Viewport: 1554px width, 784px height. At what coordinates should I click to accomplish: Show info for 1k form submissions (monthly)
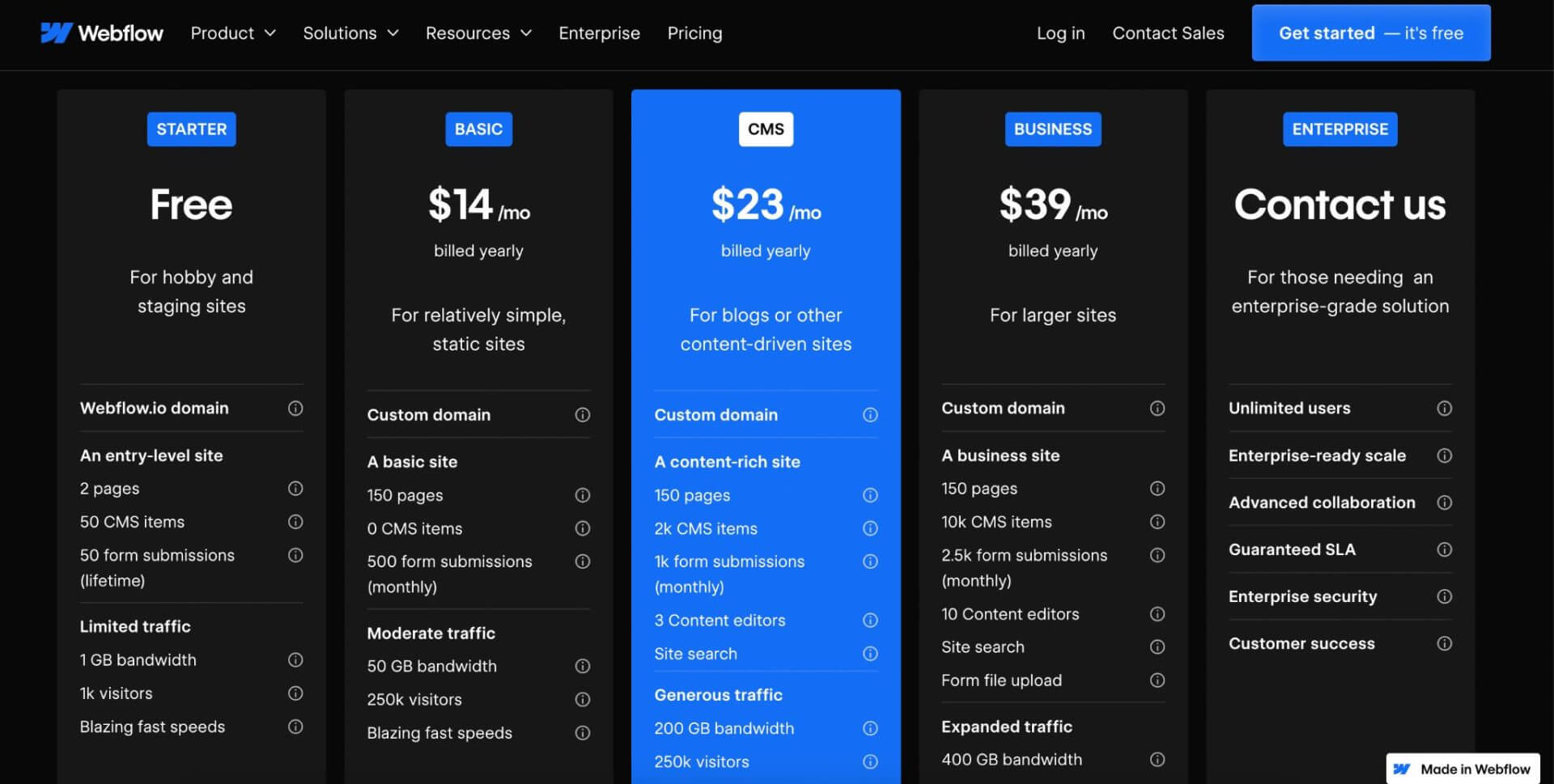(870, 562)
